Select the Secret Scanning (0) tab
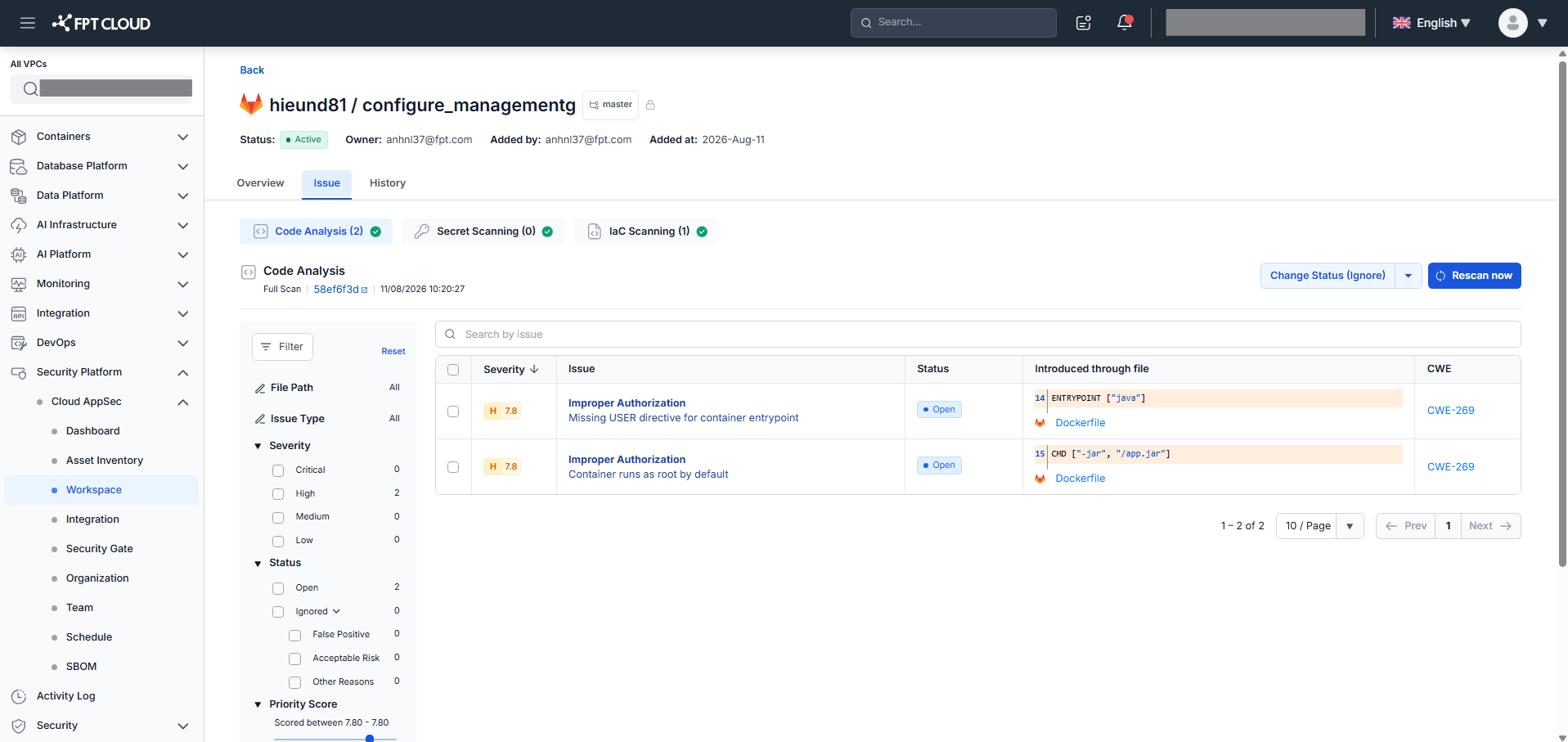This screenshot has height=742, width=1568. 483,232
